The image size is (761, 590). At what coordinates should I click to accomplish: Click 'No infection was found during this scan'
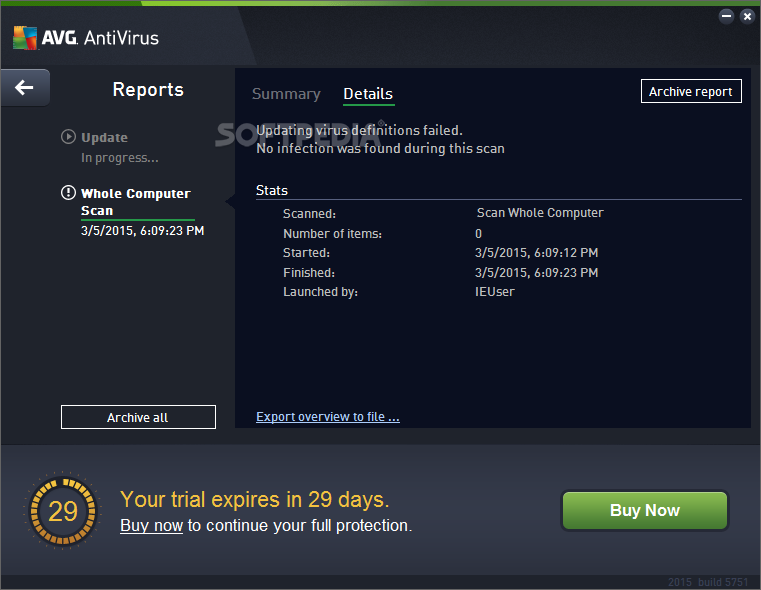(x=380, y=148)
